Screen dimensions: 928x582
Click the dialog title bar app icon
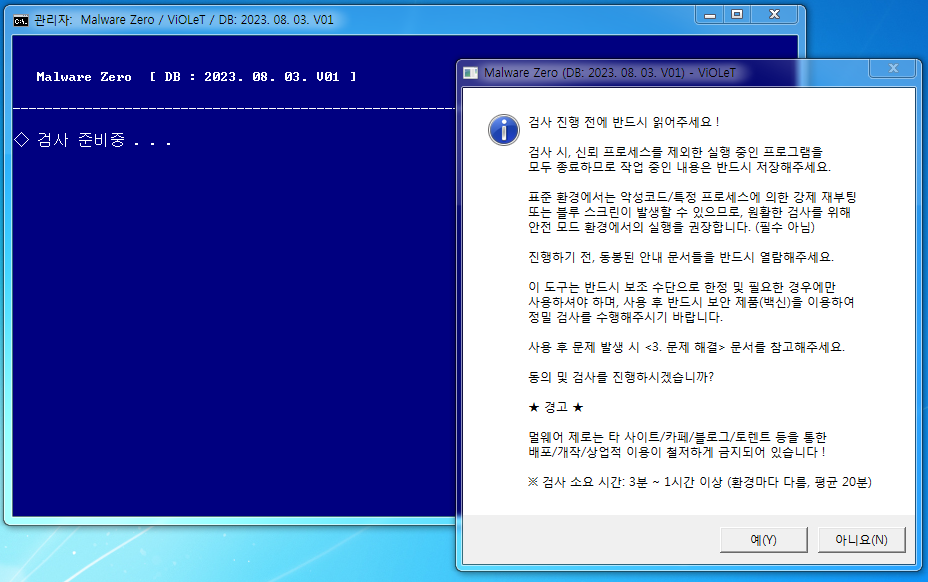[x=471, y=73]
